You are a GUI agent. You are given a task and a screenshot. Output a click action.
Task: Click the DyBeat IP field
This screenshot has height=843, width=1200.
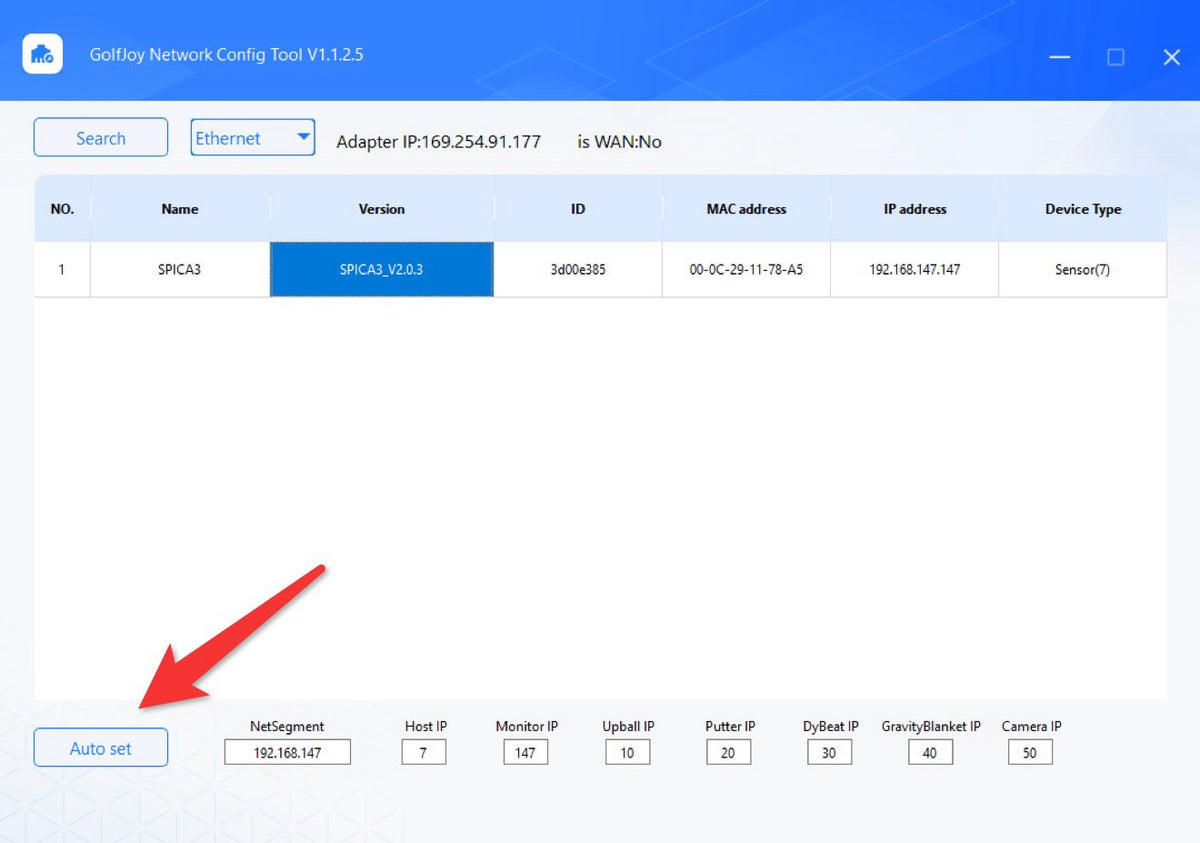[830, 752]
